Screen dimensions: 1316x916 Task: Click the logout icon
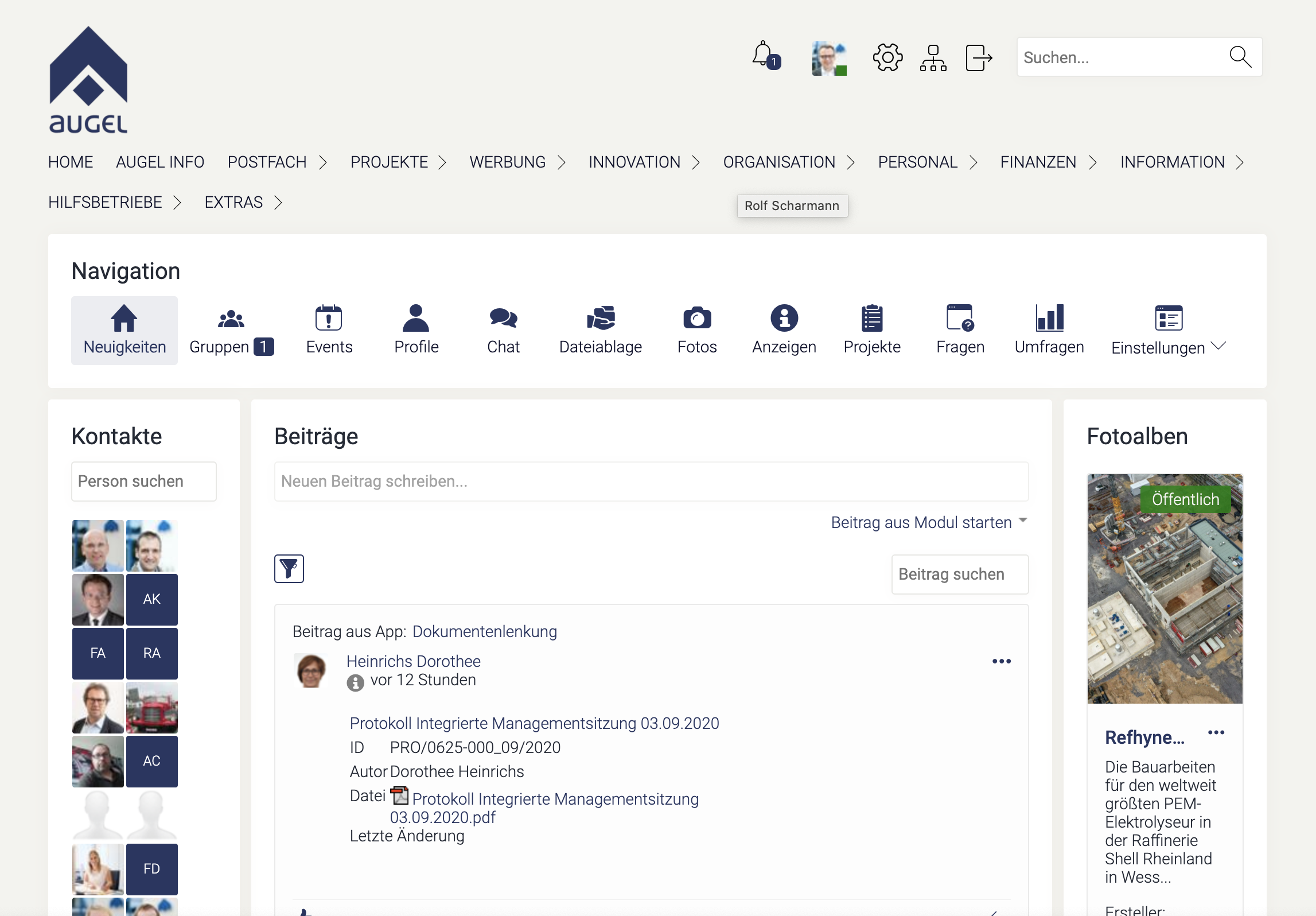978,58
